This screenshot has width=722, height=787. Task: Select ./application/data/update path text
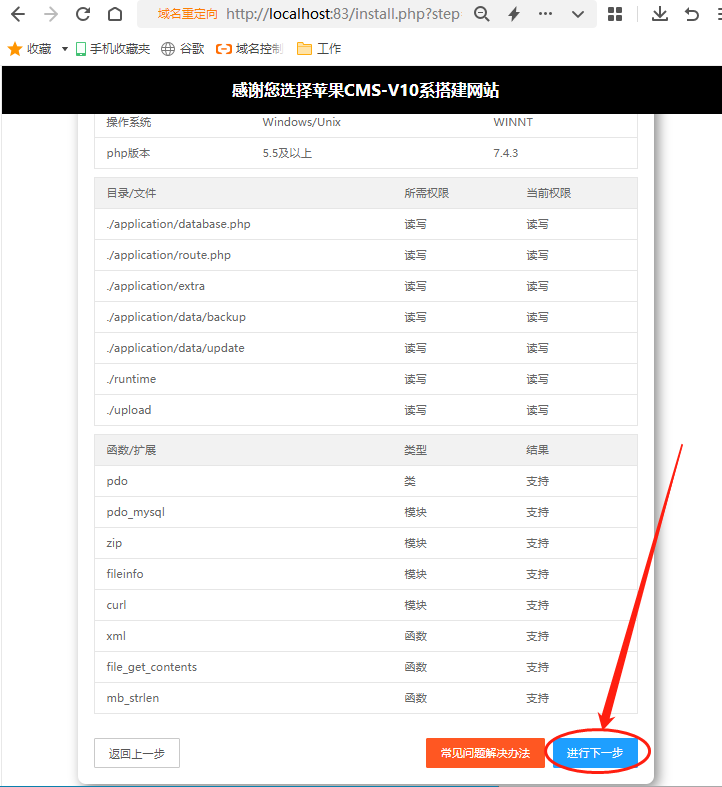coord(175,348)
